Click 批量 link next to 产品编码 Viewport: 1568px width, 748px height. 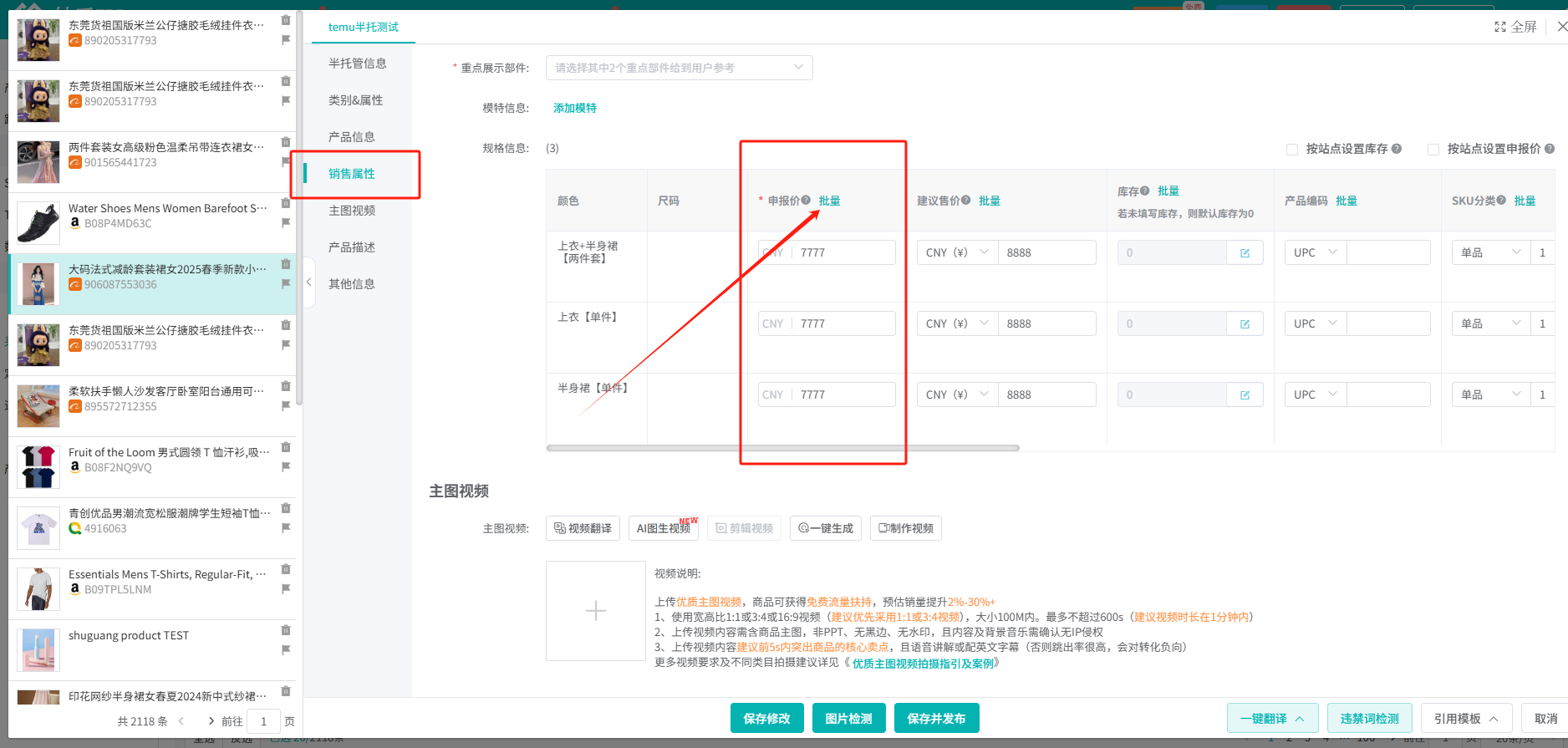1347,201
